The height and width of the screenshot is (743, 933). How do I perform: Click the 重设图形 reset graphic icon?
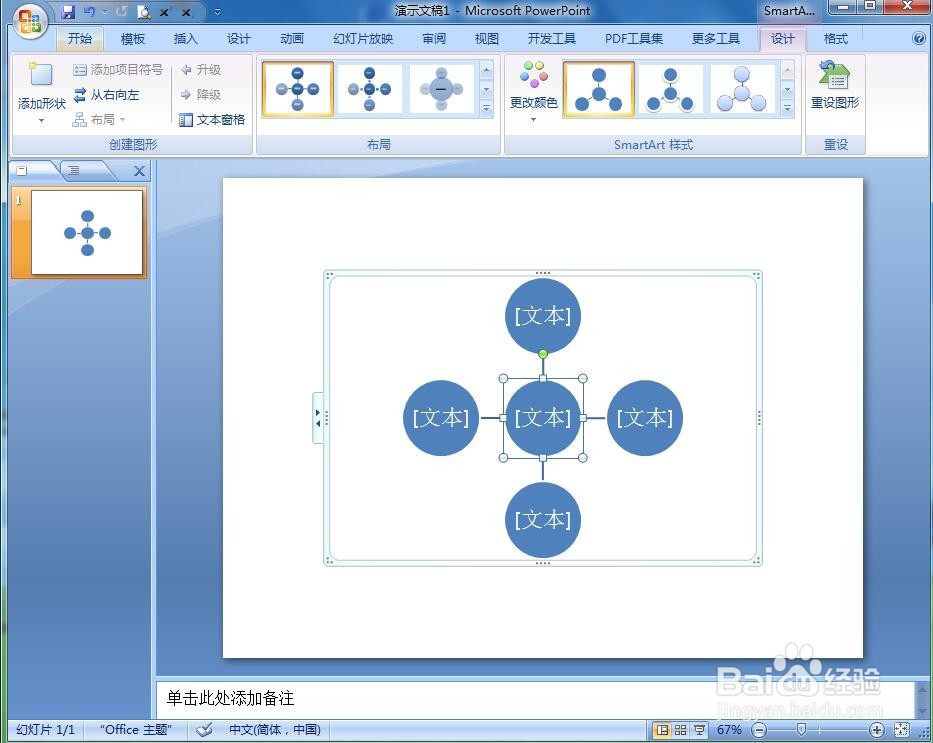coord(834,74)
